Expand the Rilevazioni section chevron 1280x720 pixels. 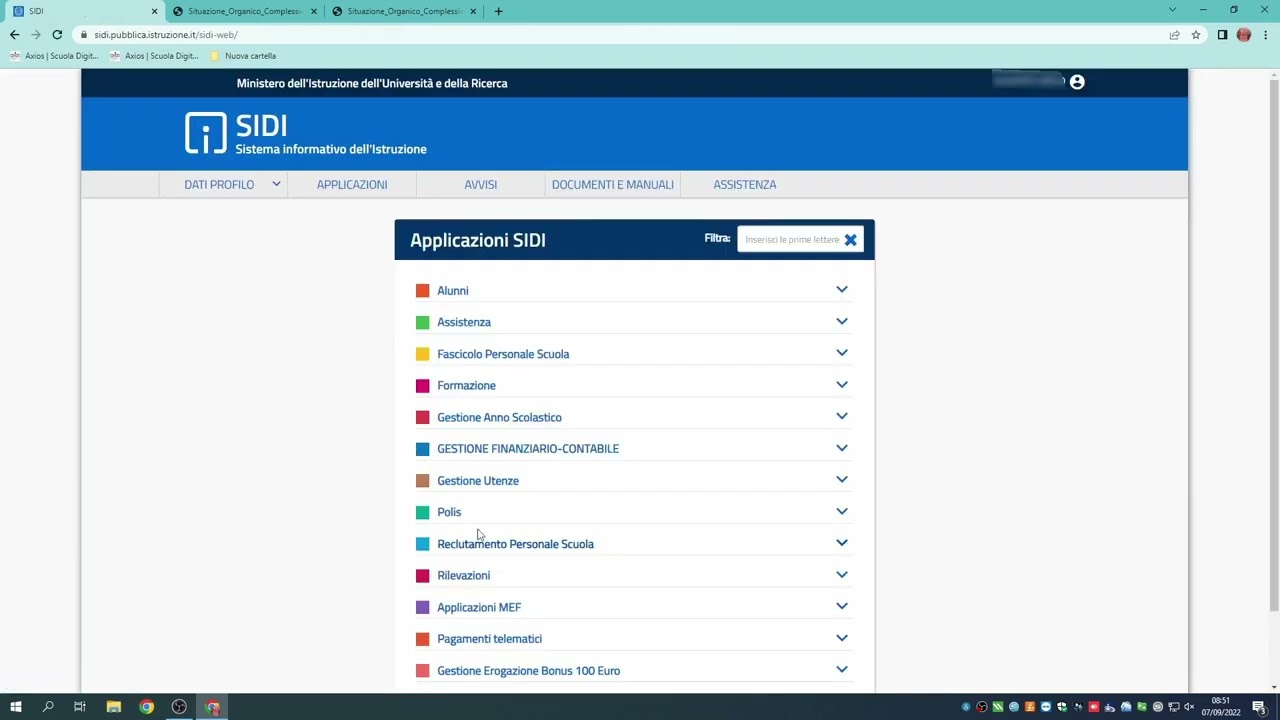tap(842, 575)
